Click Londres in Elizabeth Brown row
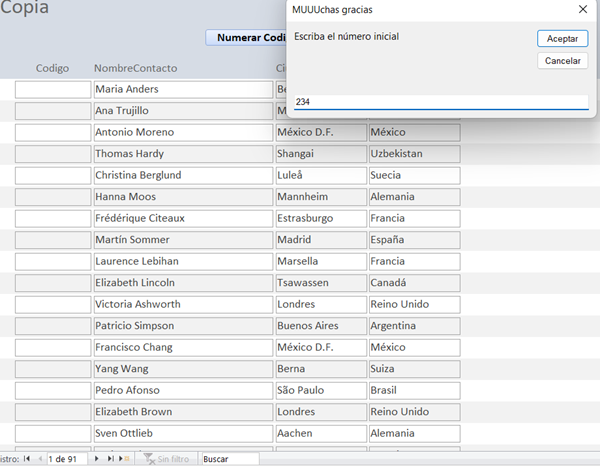Viewport: 600px width, 466px height. pyautogui.click(x=321, y=412)
